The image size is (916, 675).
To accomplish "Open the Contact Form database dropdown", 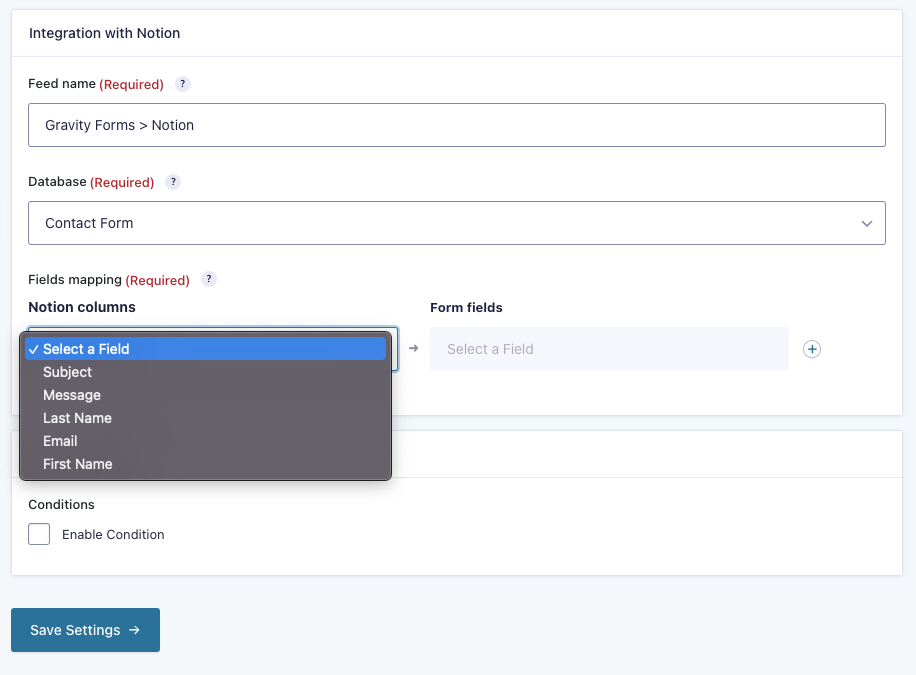I will pyautogui.click(x=457, y=223).
